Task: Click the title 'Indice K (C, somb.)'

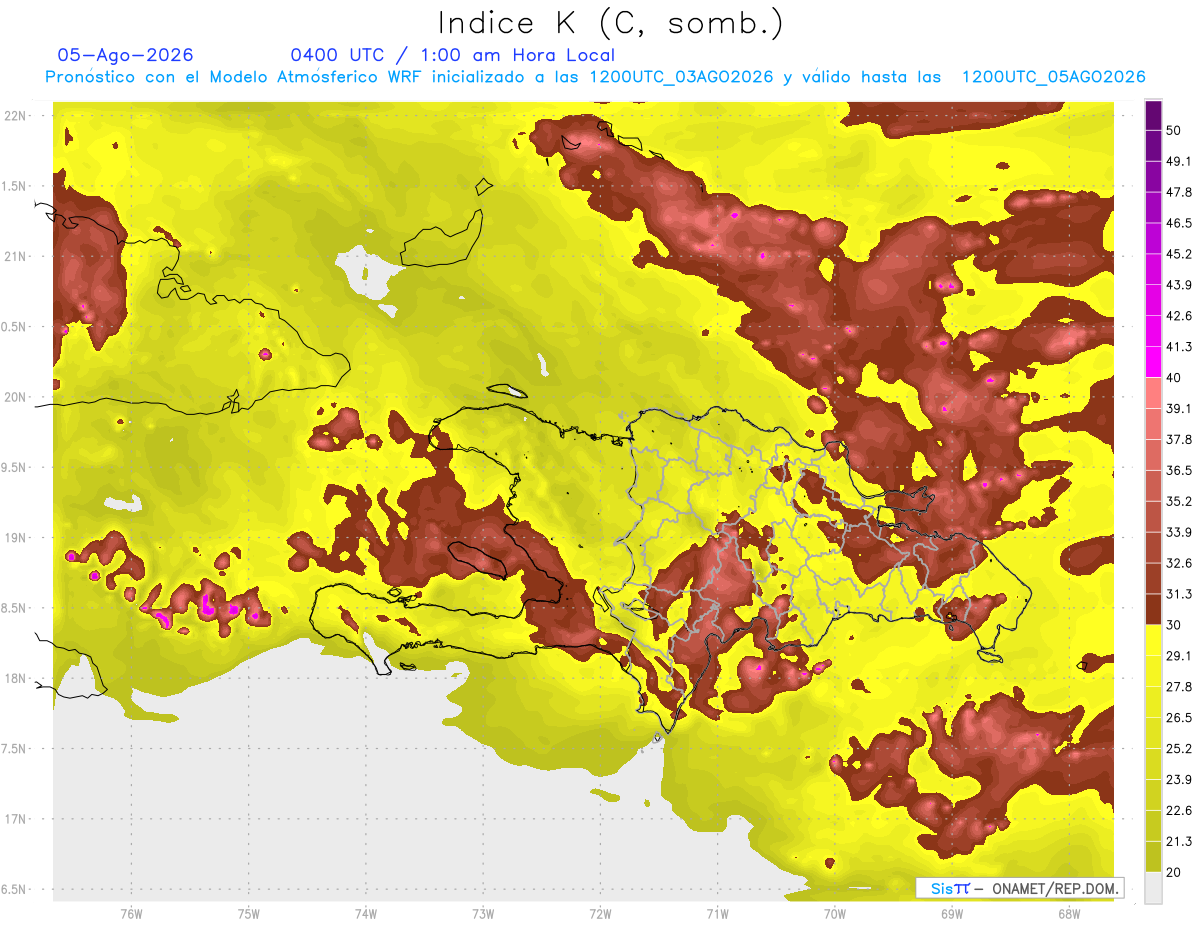Action: (611, 24)
